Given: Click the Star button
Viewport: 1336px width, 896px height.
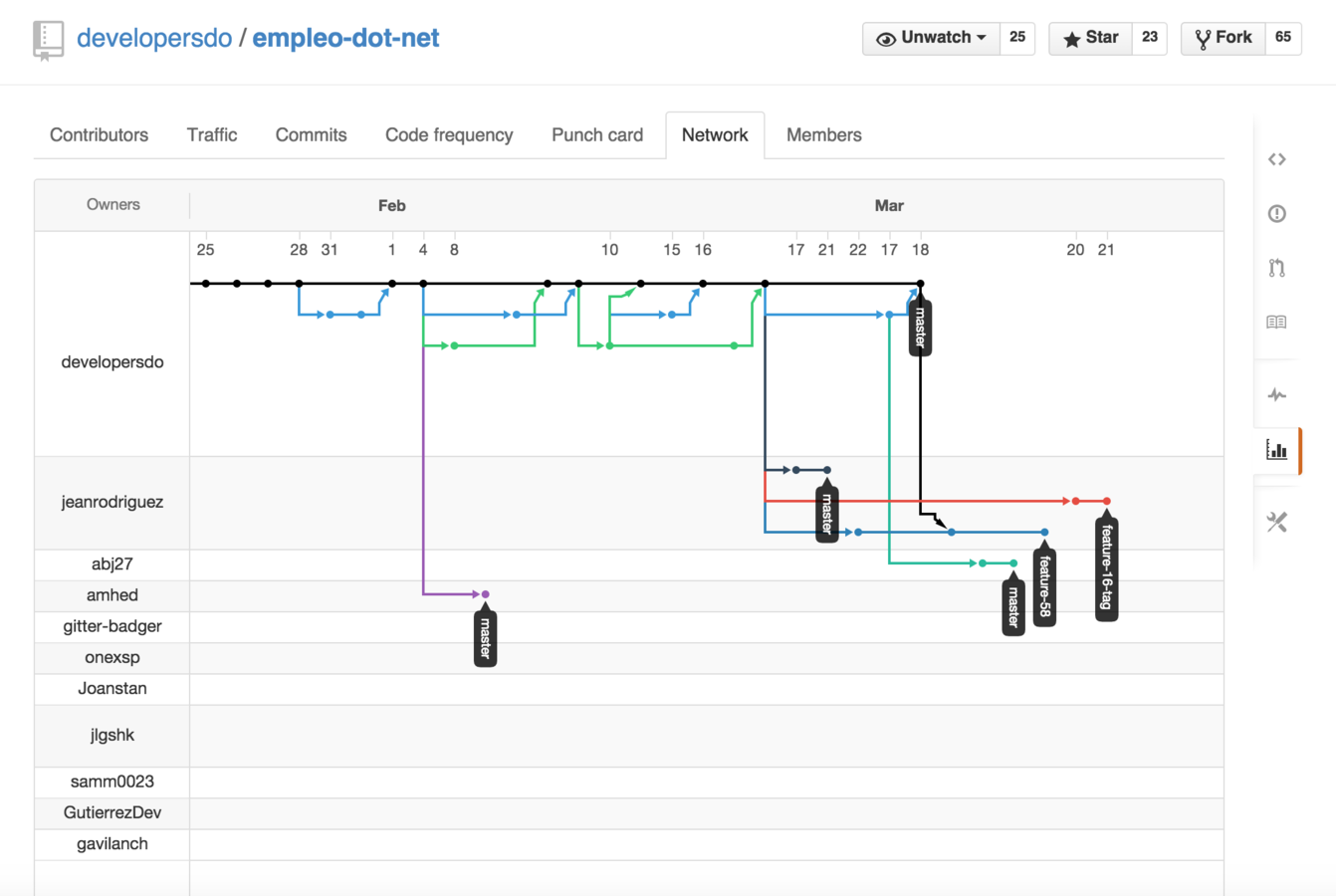Looking at the screenshot, I should [x=1091, y=38].
